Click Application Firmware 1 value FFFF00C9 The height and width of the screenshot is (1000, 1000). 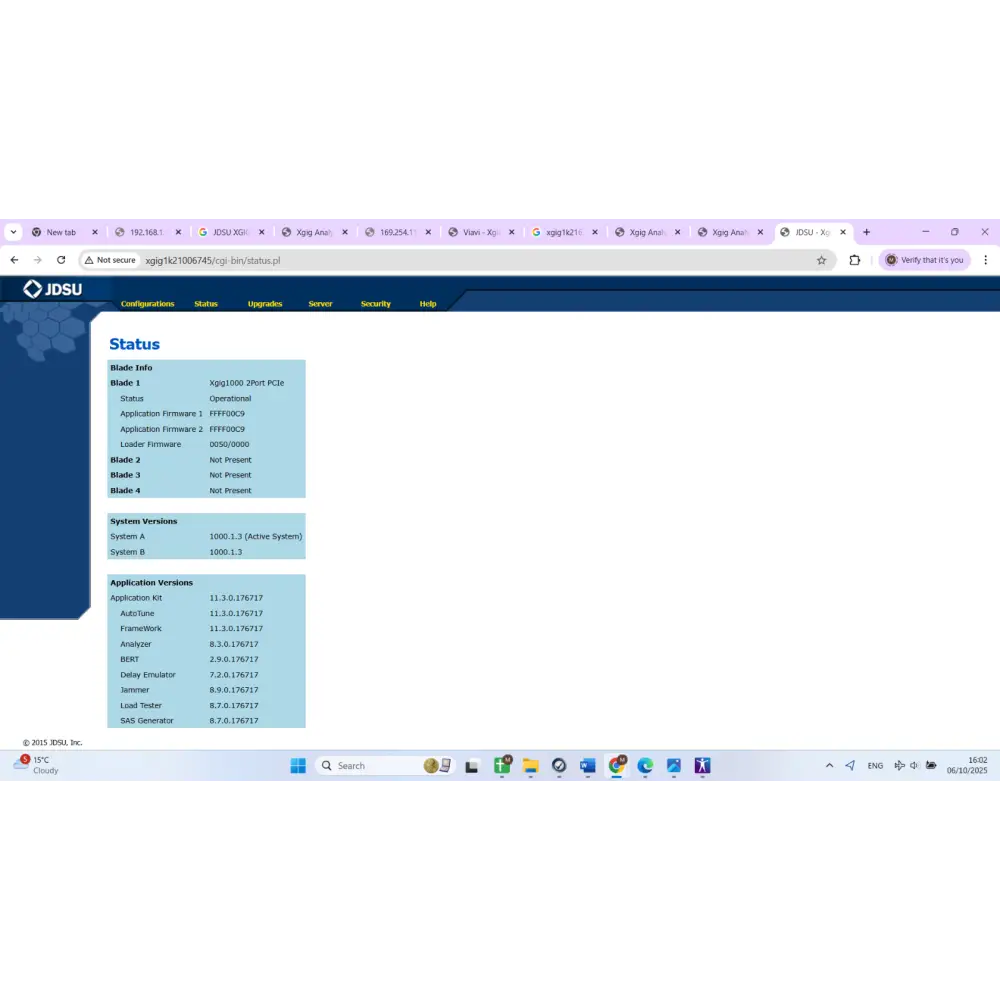pyautogui.click(x=227, y=413)
